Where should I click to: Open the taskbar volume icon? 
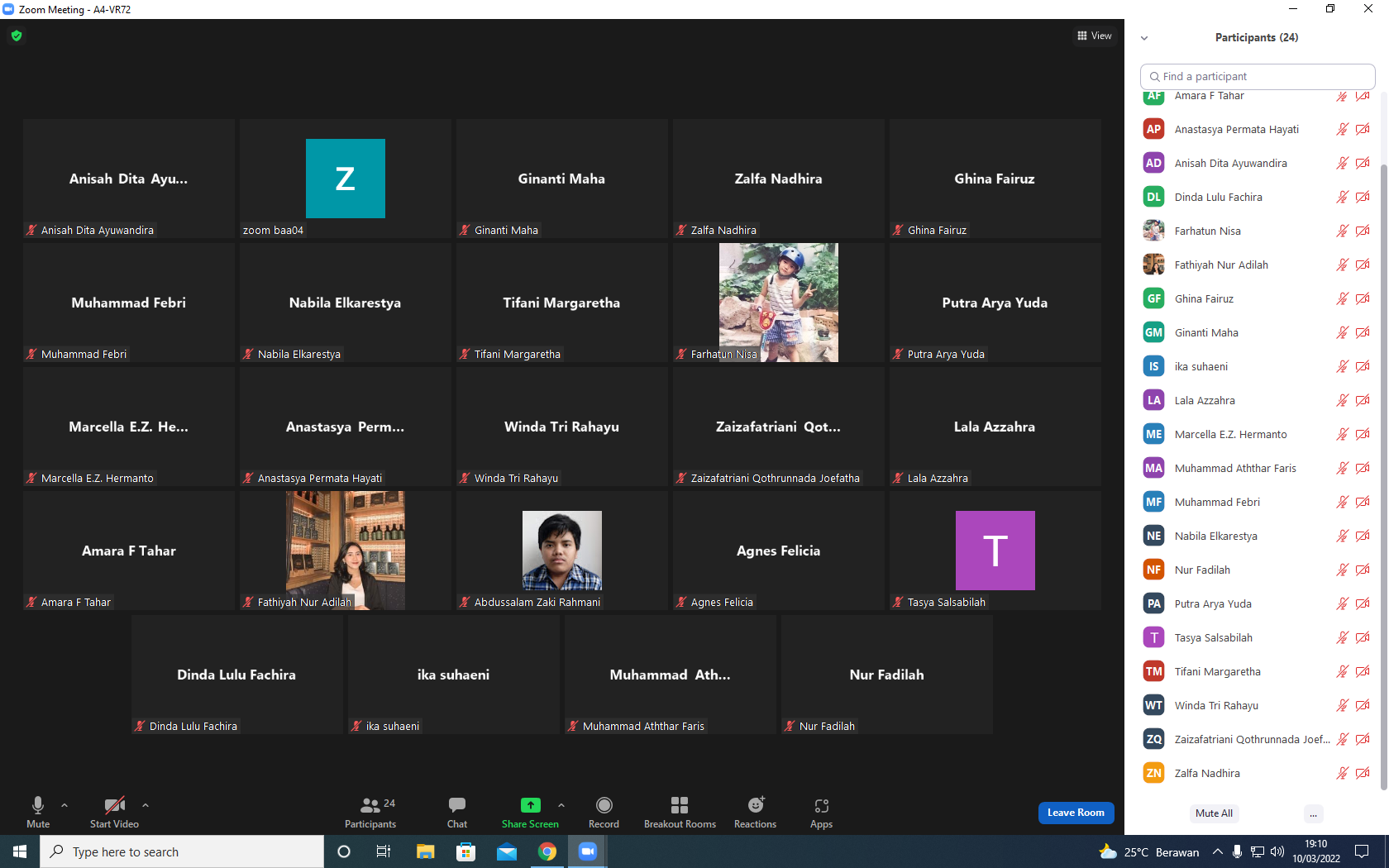coord(1277,851)
